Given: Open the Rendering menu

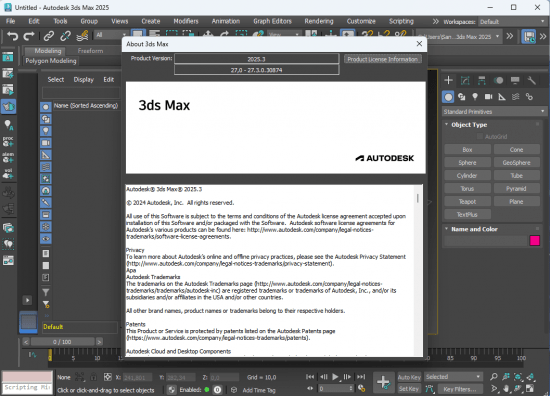Looking at the screenshot, I should (x=319, y=21).
